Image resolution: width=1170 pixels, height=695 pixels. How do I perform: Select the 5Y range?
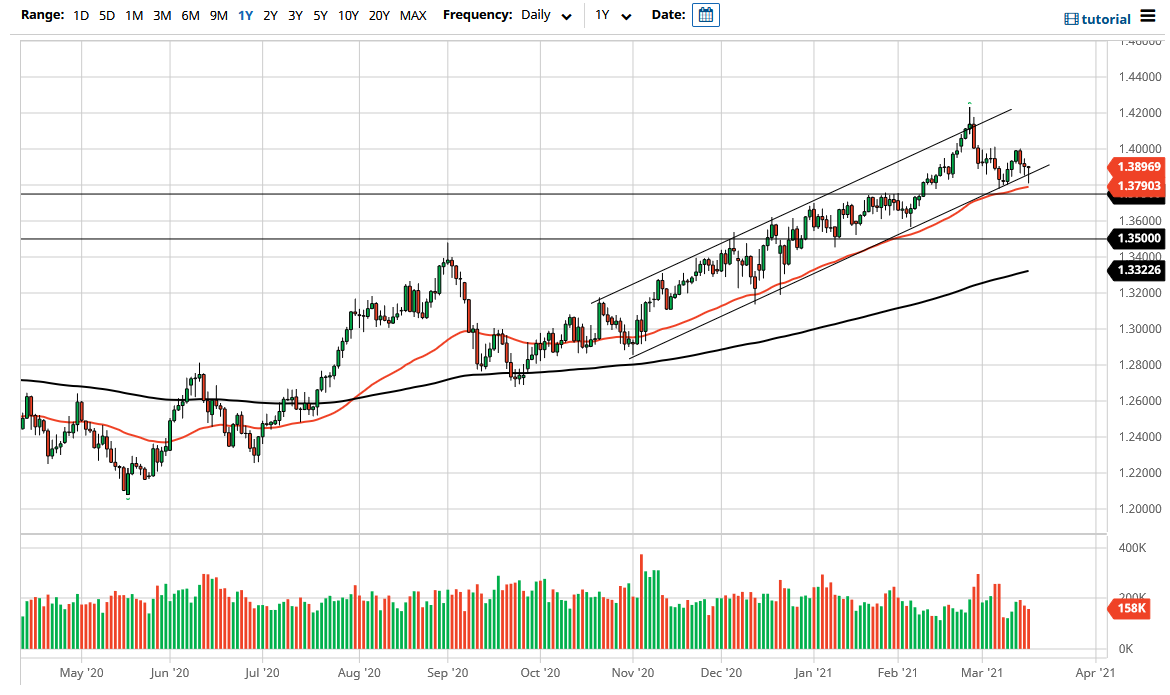point(321,15)
